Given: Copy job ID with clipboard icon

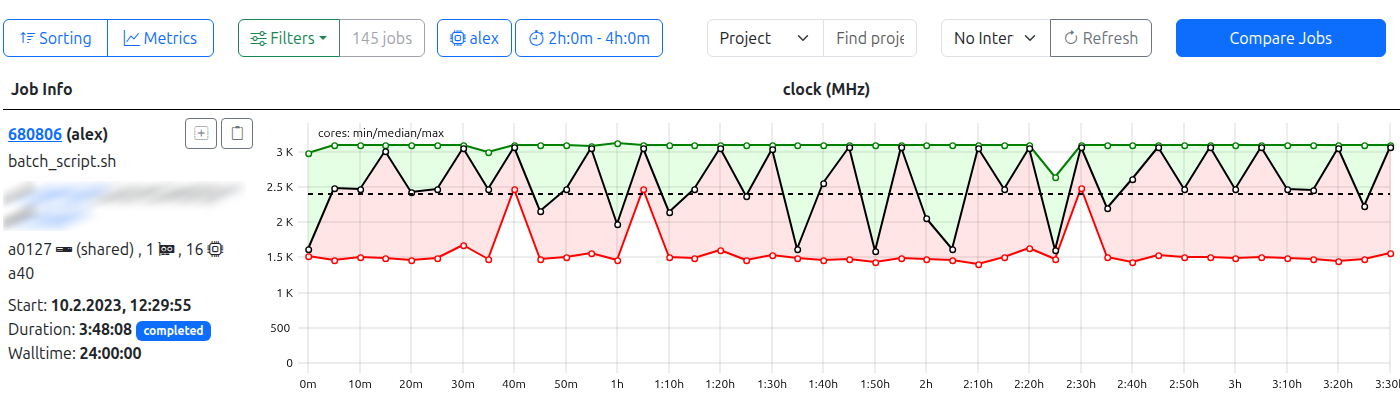Looking at the screenshot, I should click(x=237, y=133).
